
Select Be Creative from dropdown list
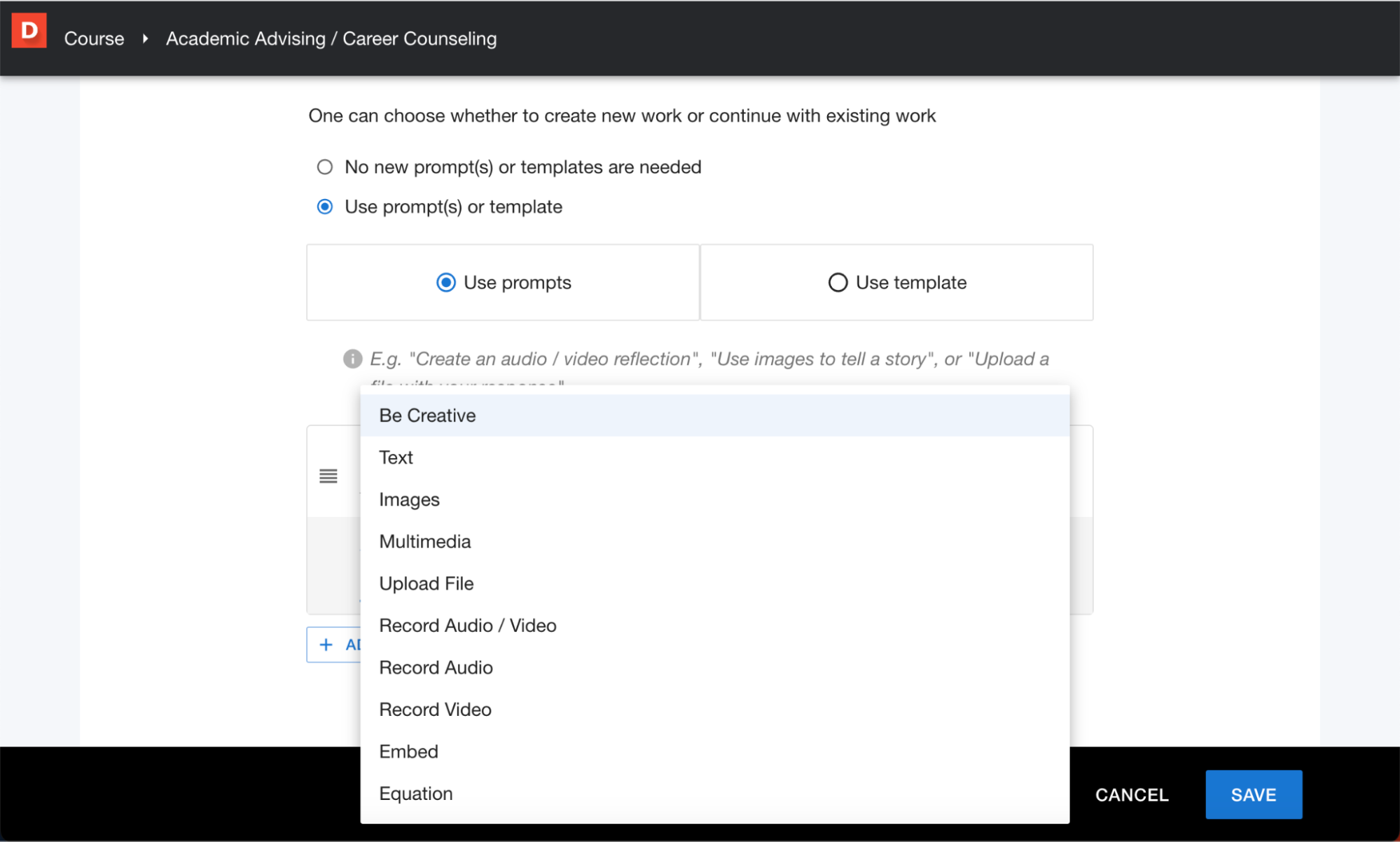(x=427, y=415)
